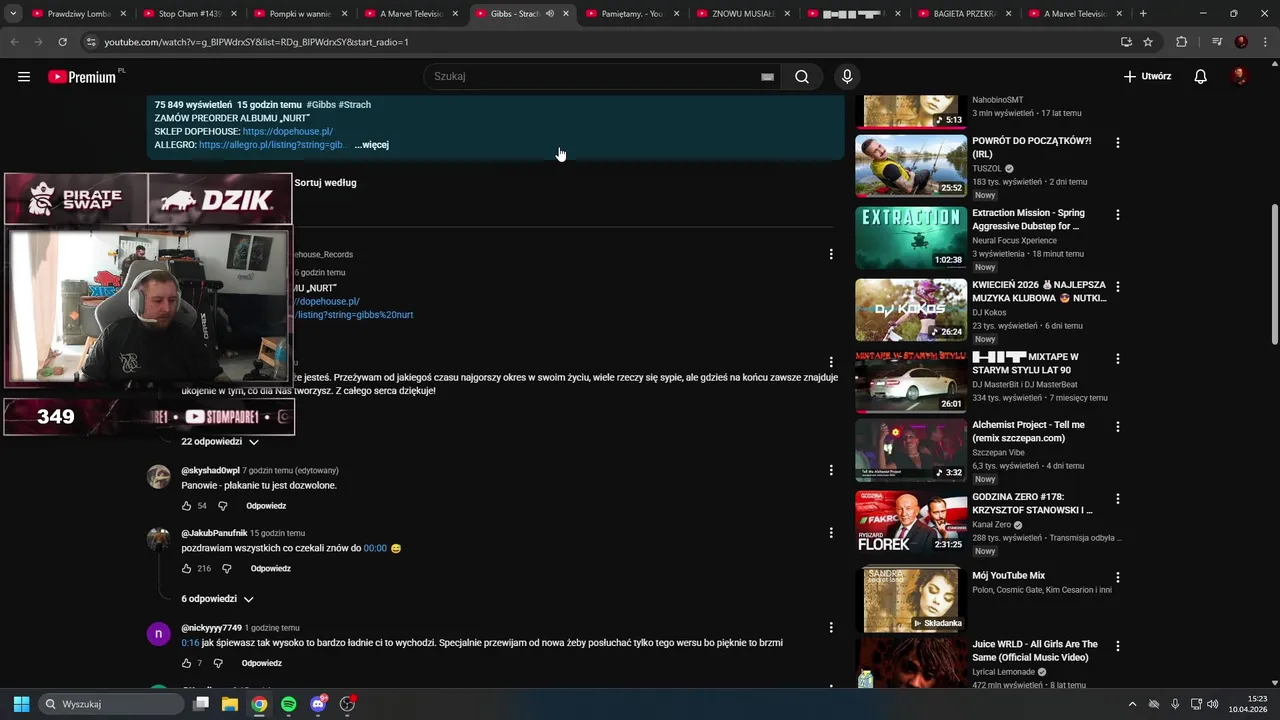Dislike the comment by @nickyyyy7749
Image resolution: width=1280 pixels, height=720 pixels.
pyautogui.click(x=218, y=663)
